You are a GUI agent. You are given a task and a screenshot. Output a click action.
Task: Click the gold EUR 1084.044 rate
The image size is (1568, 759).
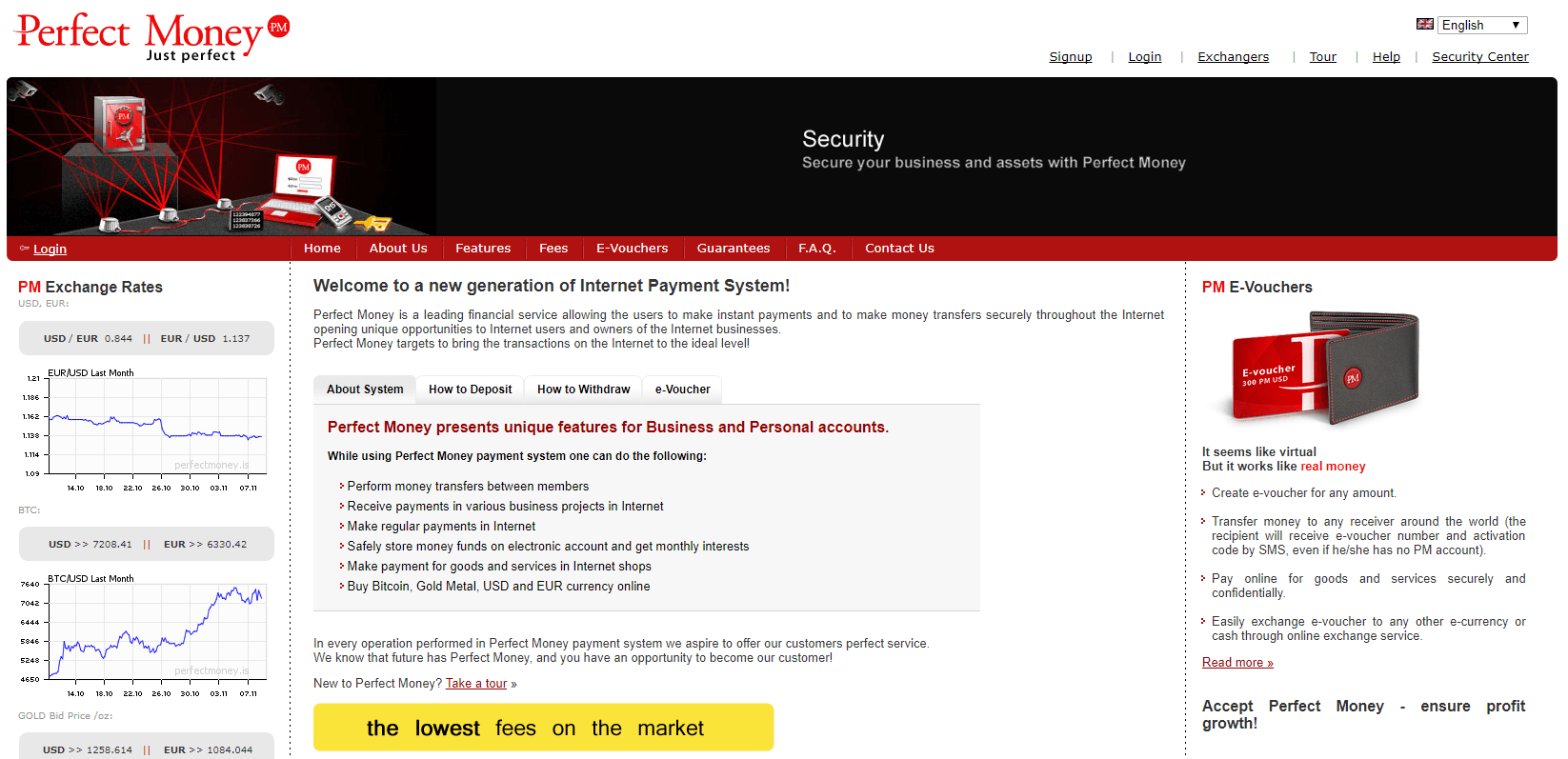click(208, 750)
